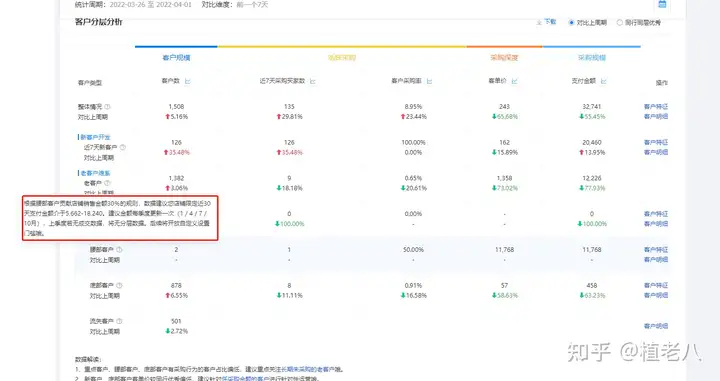720x381 pixels.
Task: Open 客户明细 for the 底部客户 row
Action: pos(656,296)
